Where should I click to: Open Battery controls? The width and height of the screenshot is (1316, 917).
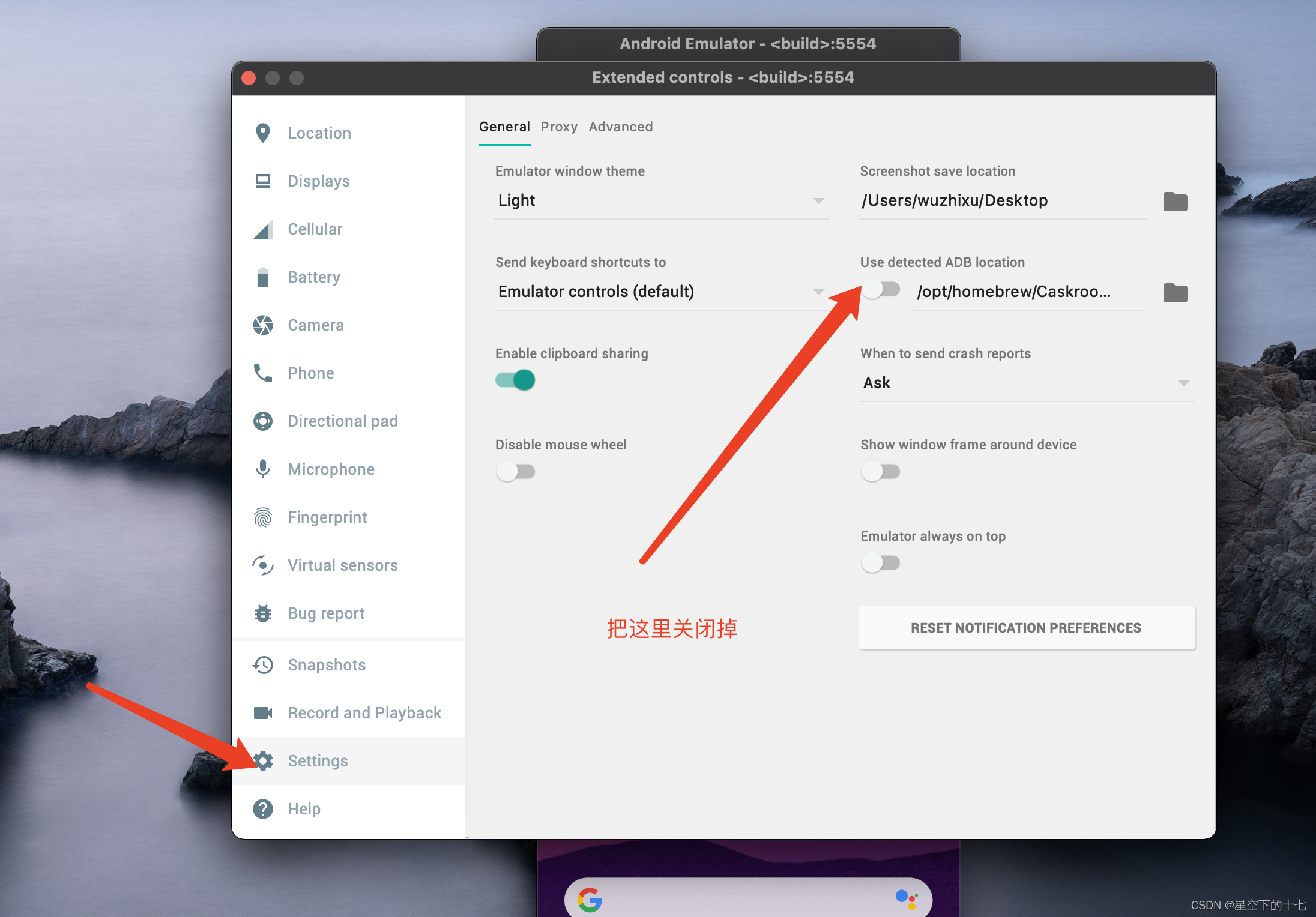click(262, 277)
